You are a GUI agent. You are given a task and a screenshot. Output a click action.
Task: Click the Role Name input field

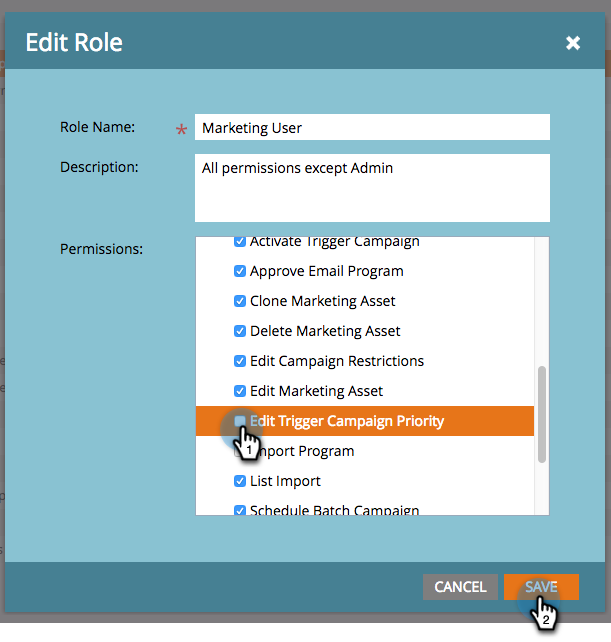(372, 127)
